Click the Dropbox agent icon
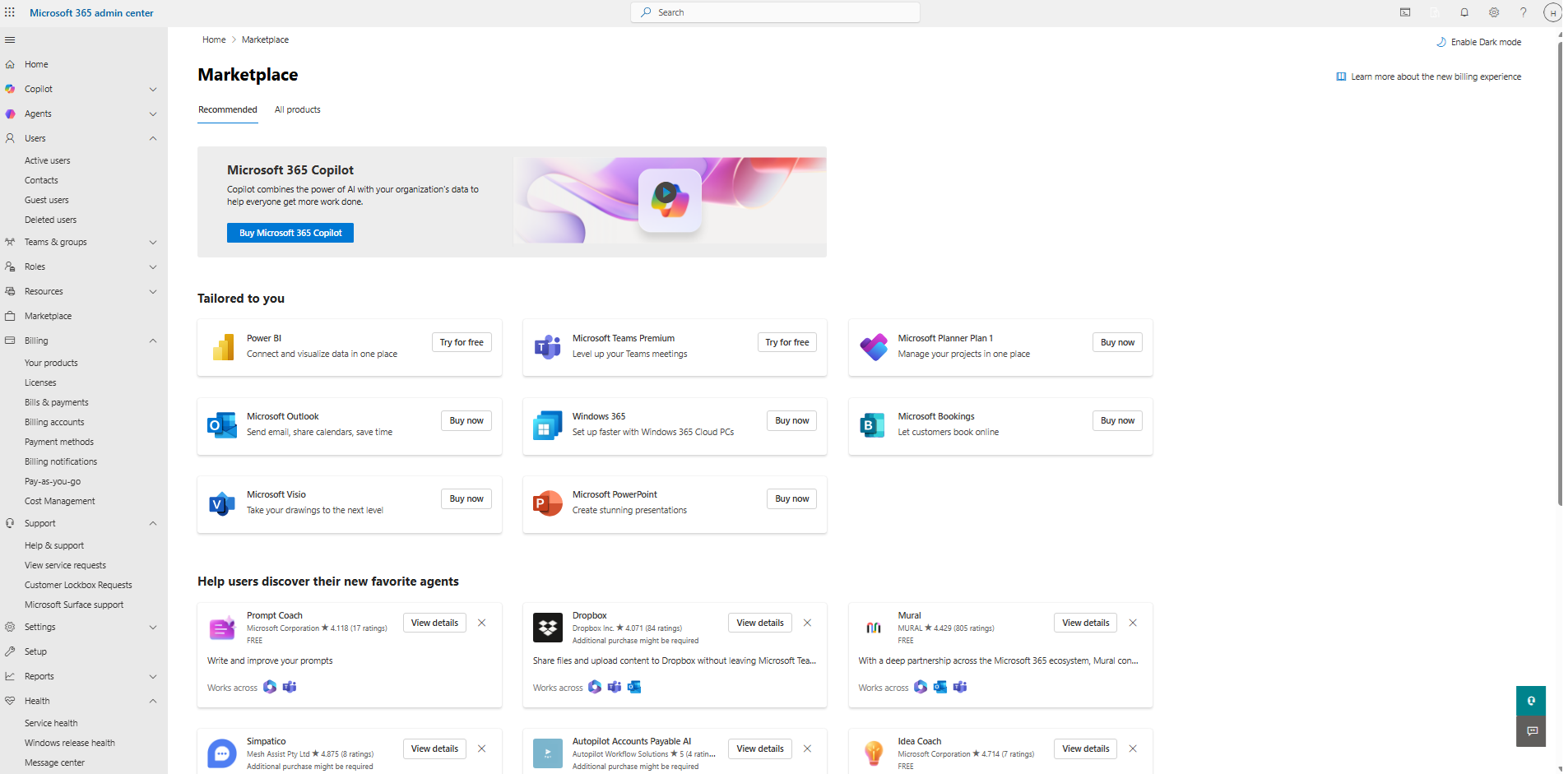Screen dimensions: 1568x774 pos(548,628)
